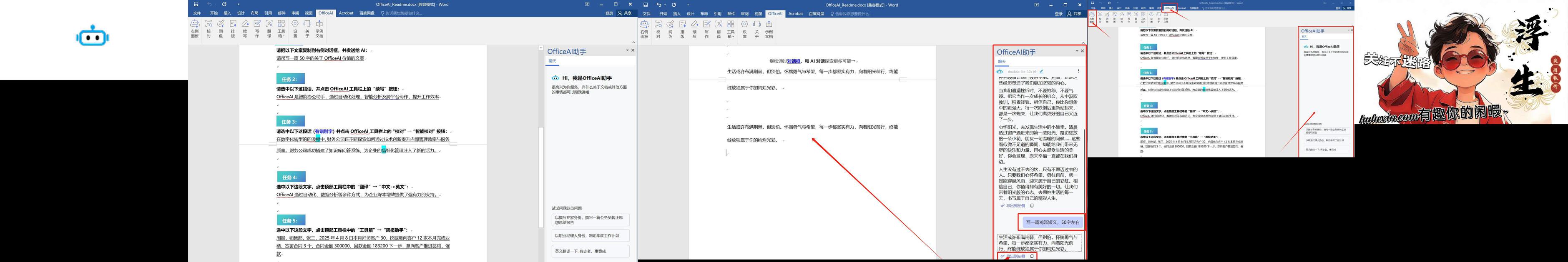Image resolution: width=1568 pixels, height=262 pixels.
Task: Expand Quick Access customize arrow in left Word window
Action: 239,4
